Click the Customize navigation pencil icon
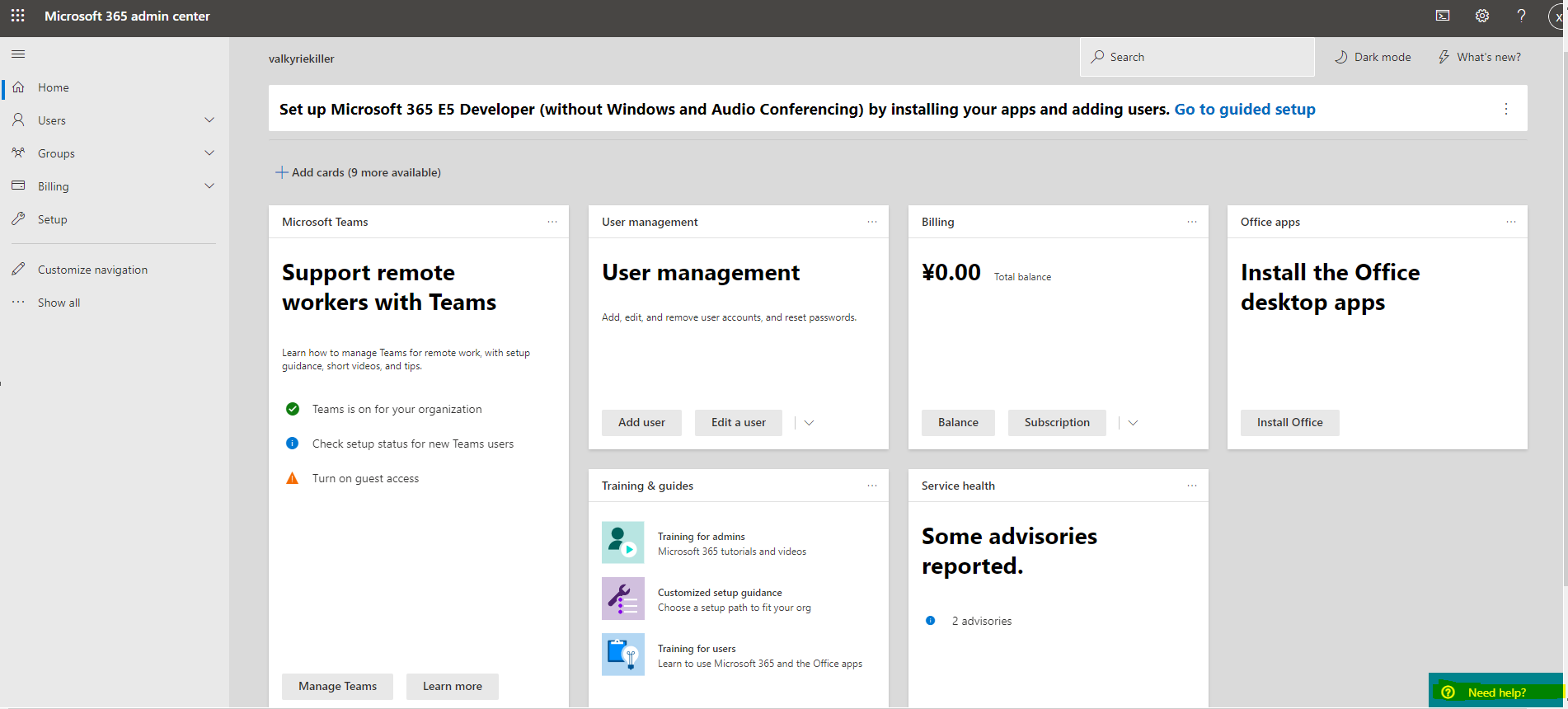This screenshot has width=1568, height=709. (18, 270)
